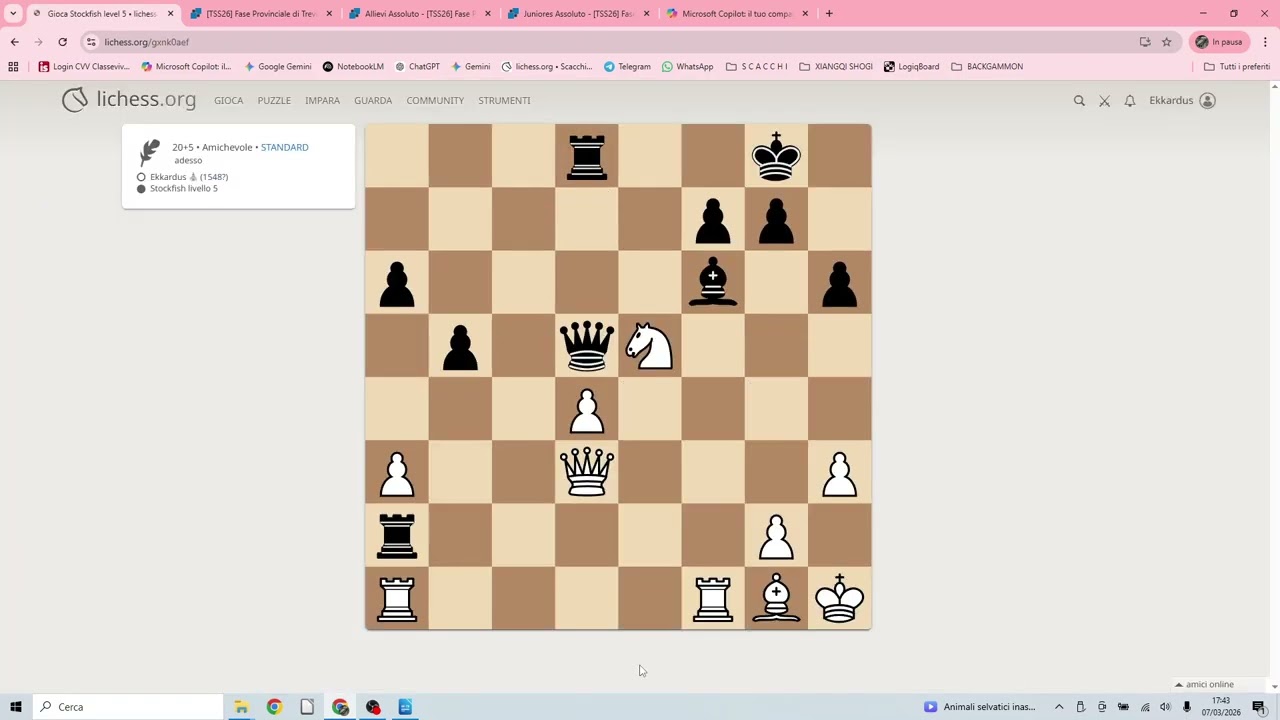Open the Google Gemini bookmark
Image resolution: width=1280 pixels, height=720 pixels.
(278, 67)
